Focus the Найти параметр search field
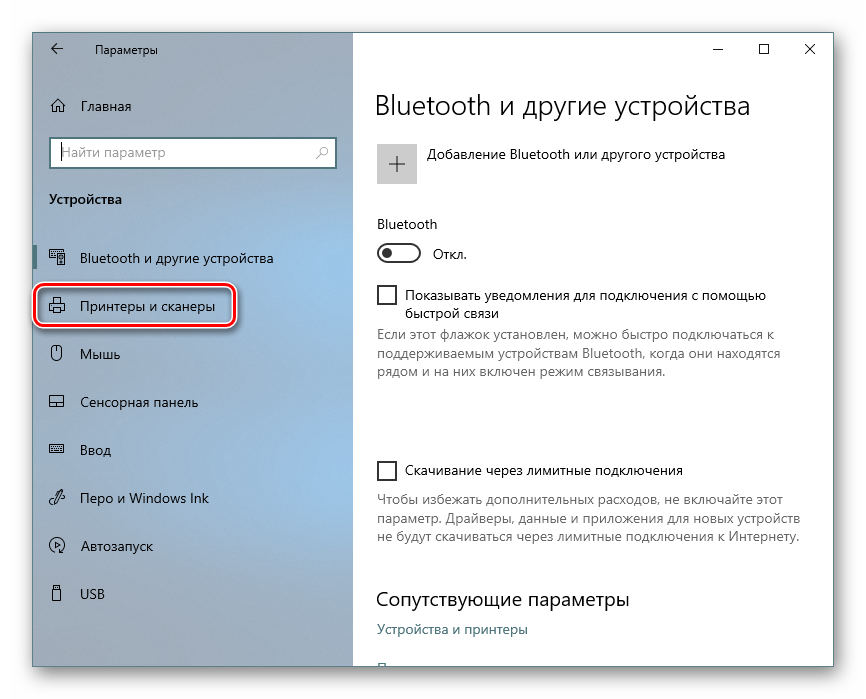866x699 pixels. pos(193,152)
